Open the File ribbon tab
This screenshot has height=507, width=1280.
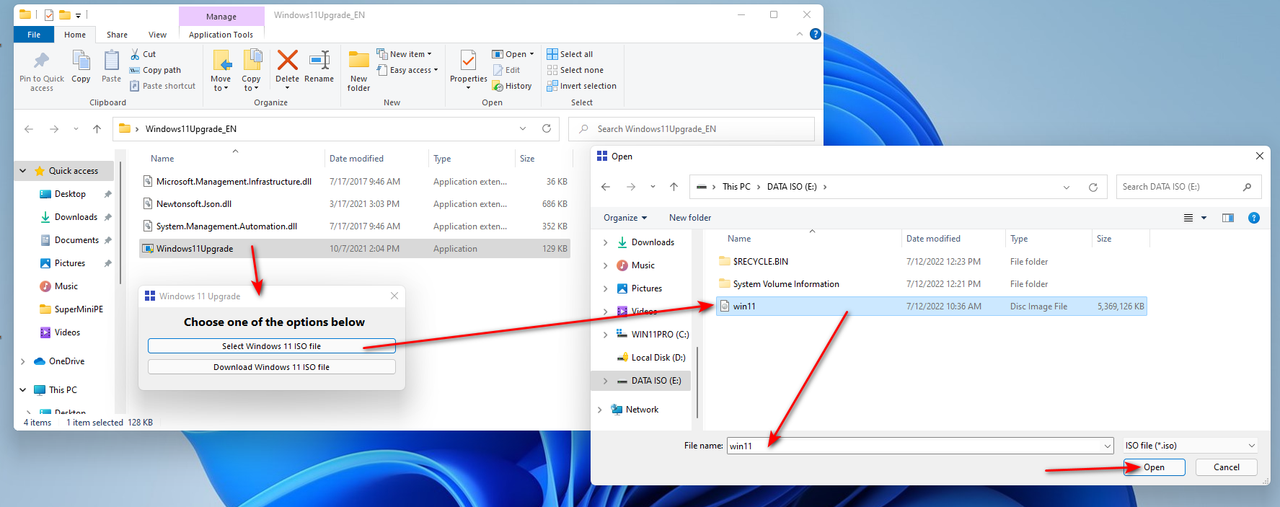pos(34,34)
